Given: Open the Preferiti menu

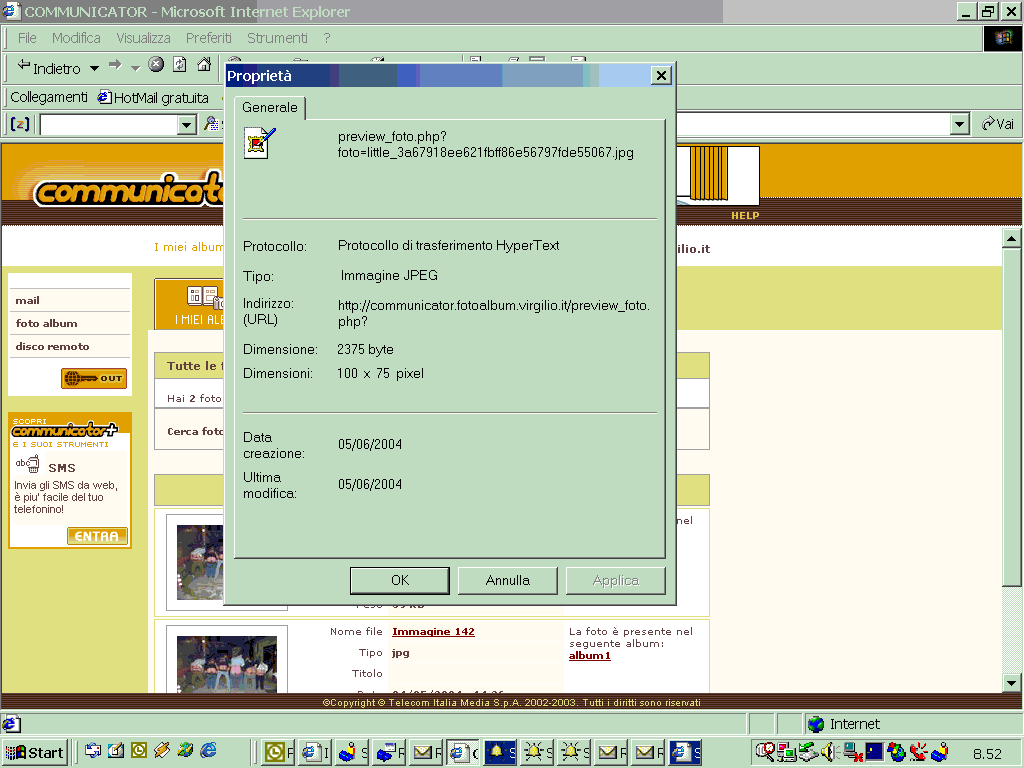Looking at the screenshot, I should coord(208,38).
